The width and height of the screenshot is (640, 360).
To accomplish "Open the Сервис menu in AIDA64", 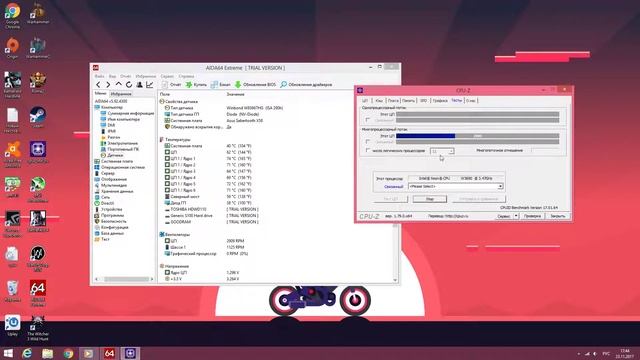I will tap(167, 76).
